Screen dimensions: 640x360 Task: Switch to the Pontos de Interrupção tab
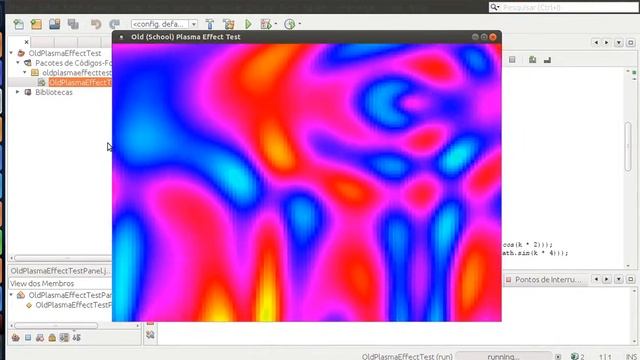[544, 280]
